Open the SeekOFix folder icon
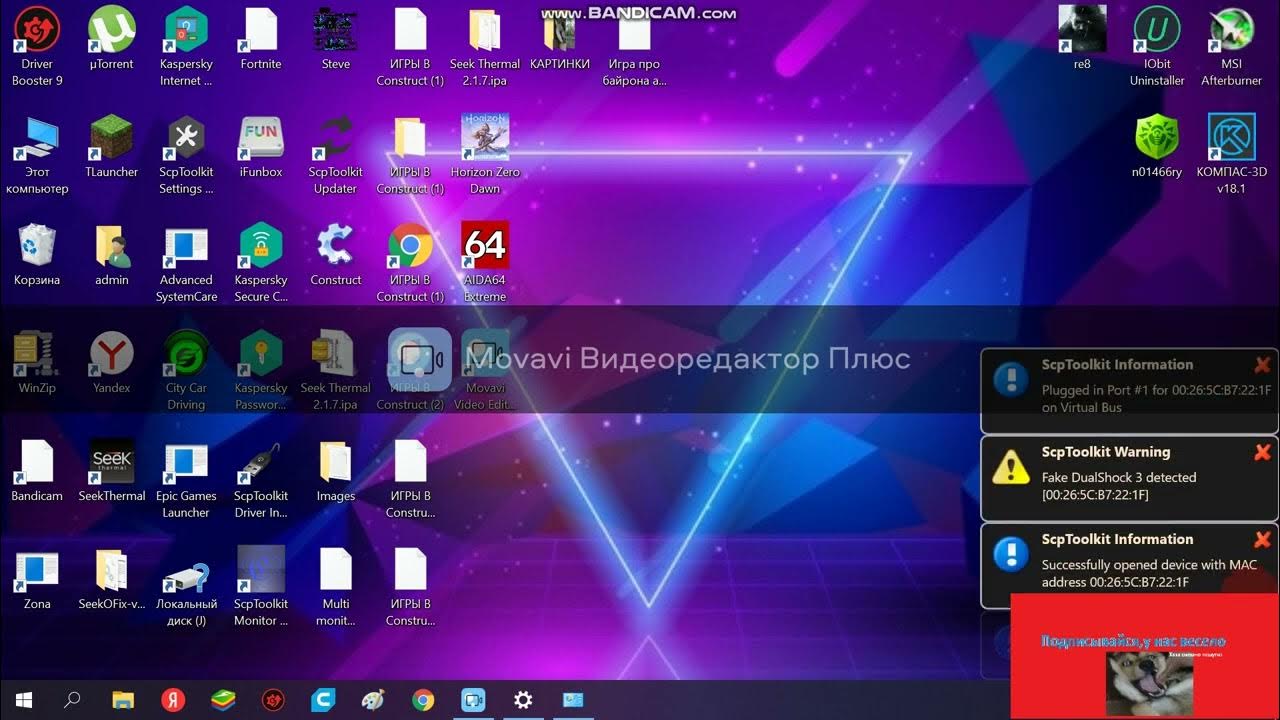 (x=112, y=570)
